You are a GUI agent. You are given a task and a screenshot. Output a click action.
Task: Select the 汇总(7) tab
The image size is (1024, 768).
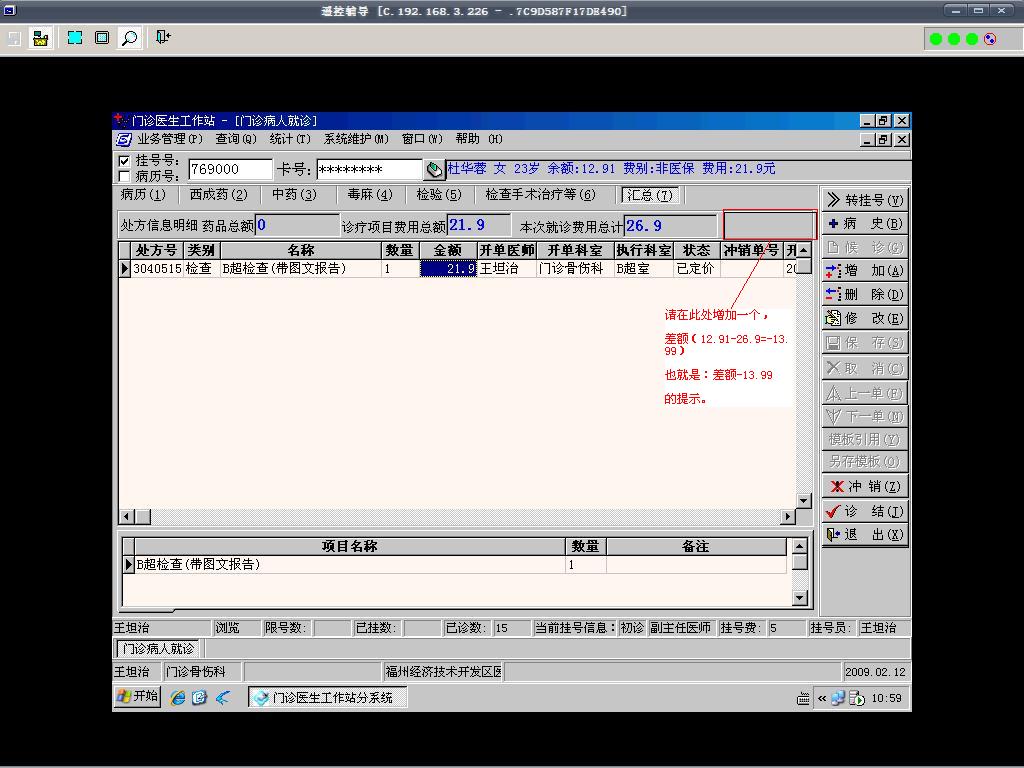[x=650, y=195]
